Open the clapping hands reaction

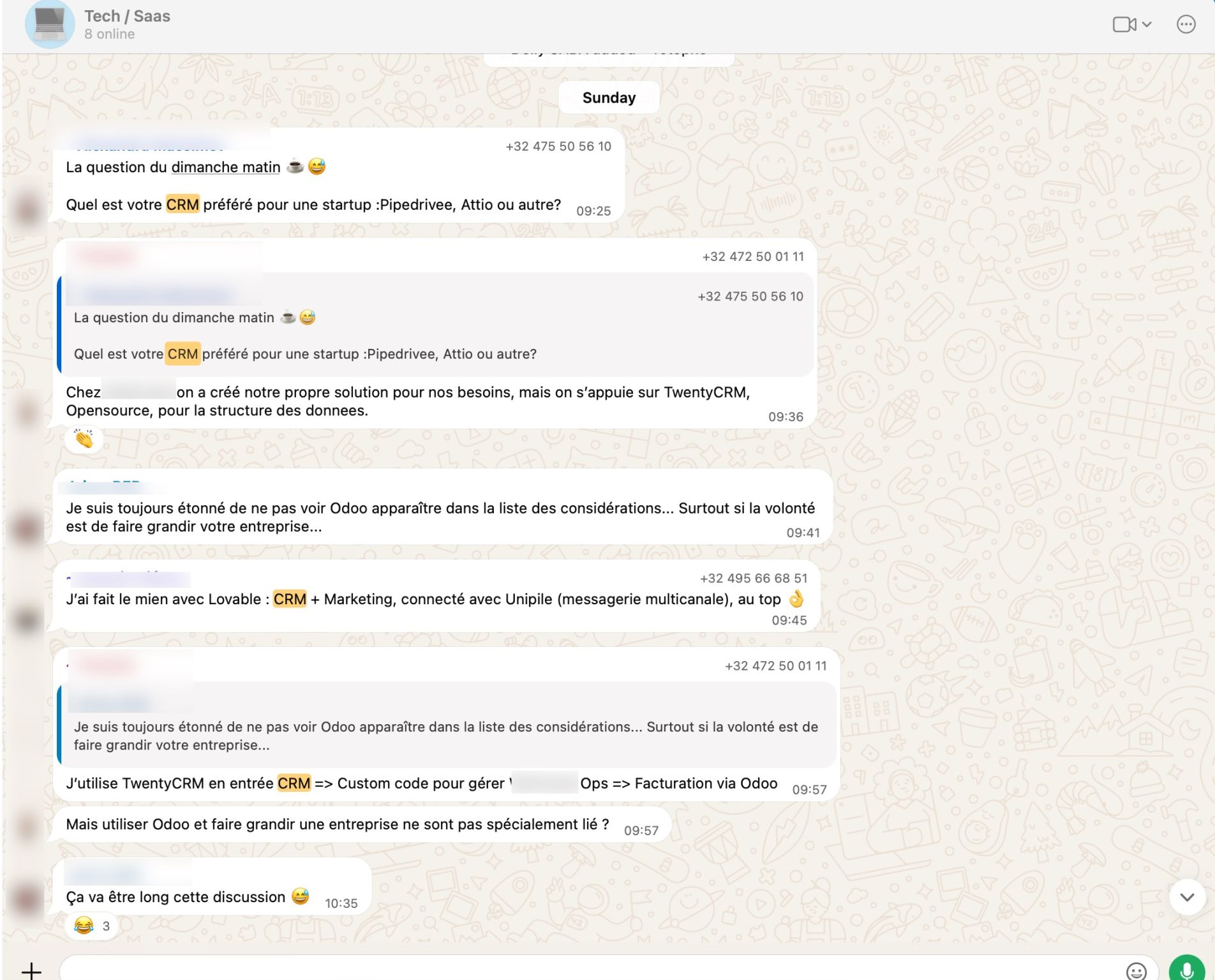[x=84, y=439]
